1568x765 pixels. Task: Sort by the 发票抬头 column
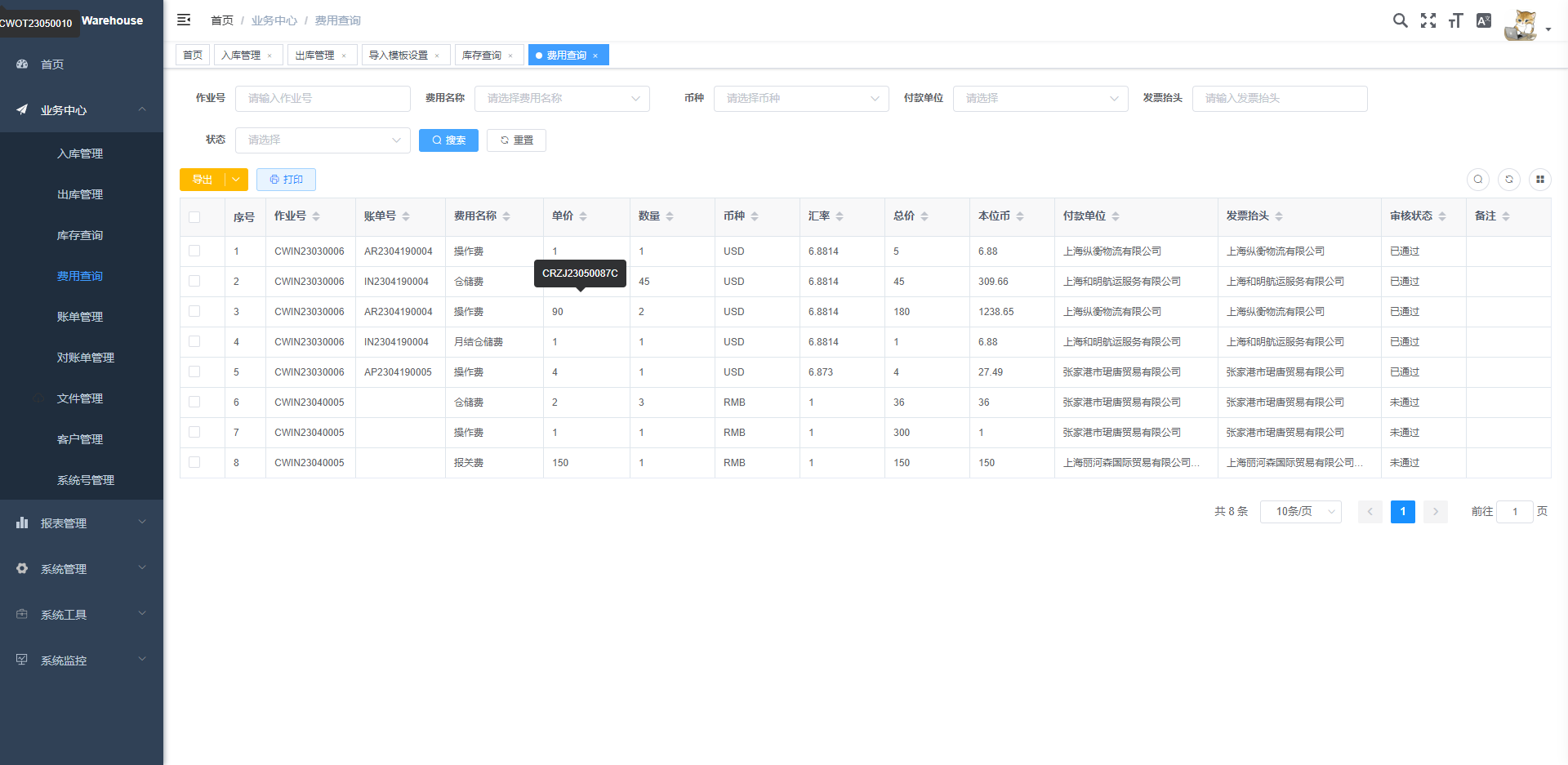tap(1279, 216)
